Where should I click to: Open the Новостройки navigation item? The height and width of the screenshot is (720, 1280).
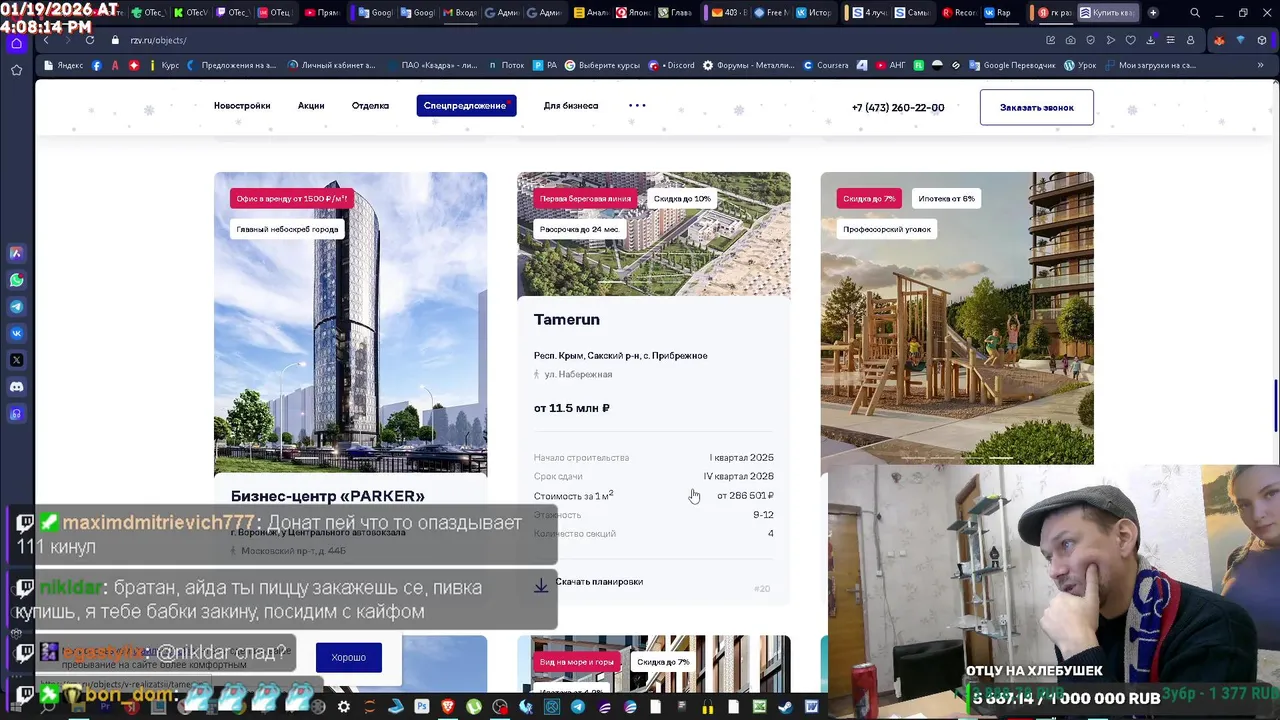tap(242, 105)
